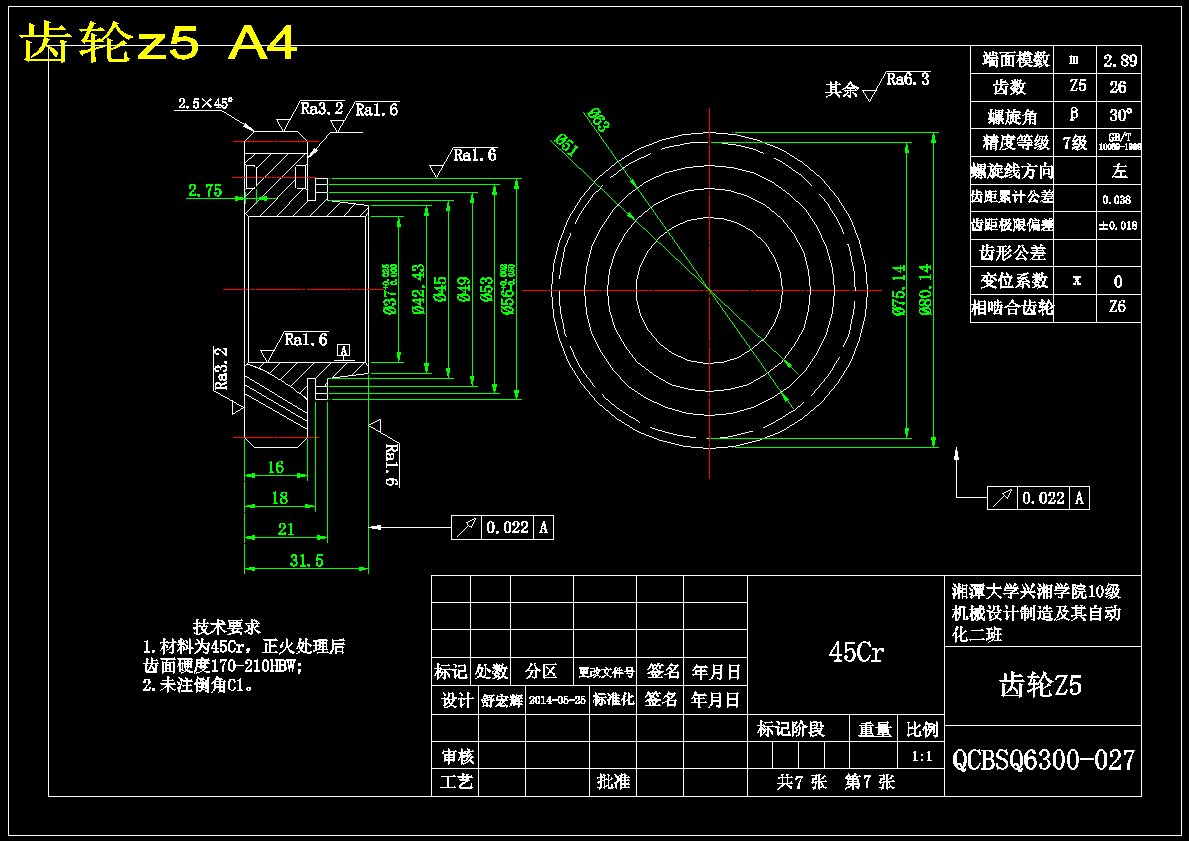Select the designer name '舒宏辉'
This screenshot has width=1189, height=841.
(501, 701)
